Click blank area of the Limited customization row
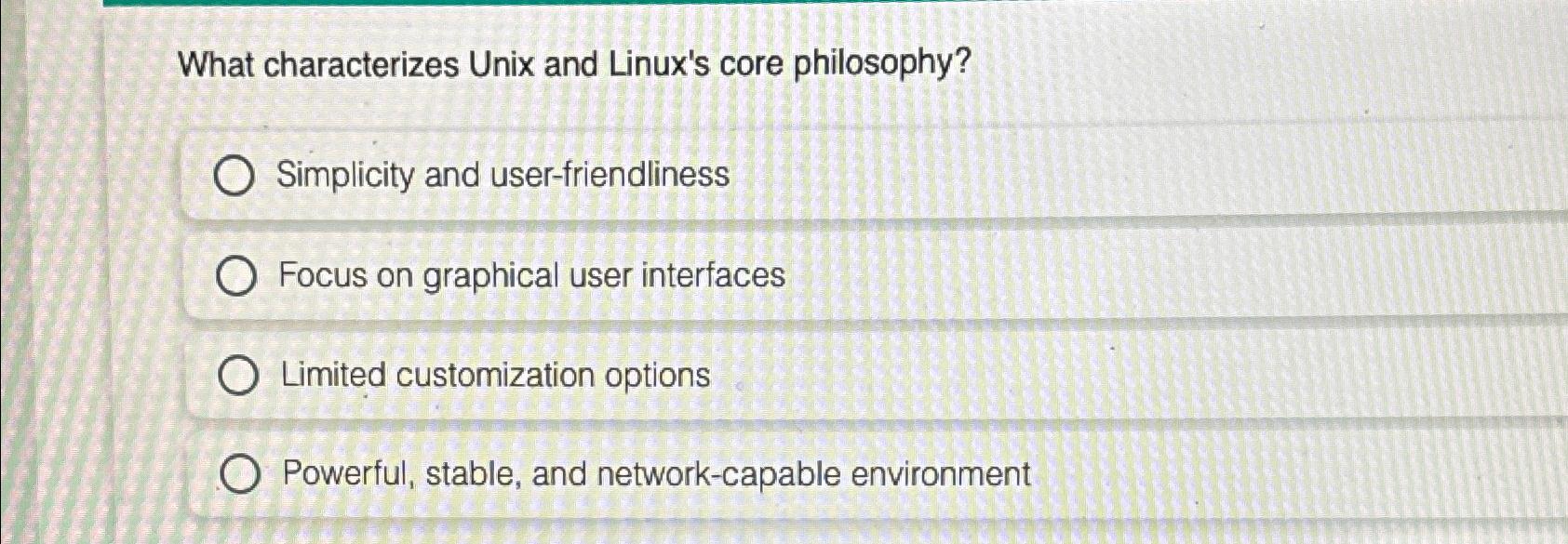Viewport: 1568px width, 544px height. pyautogui.click(x=1117, y=376)
